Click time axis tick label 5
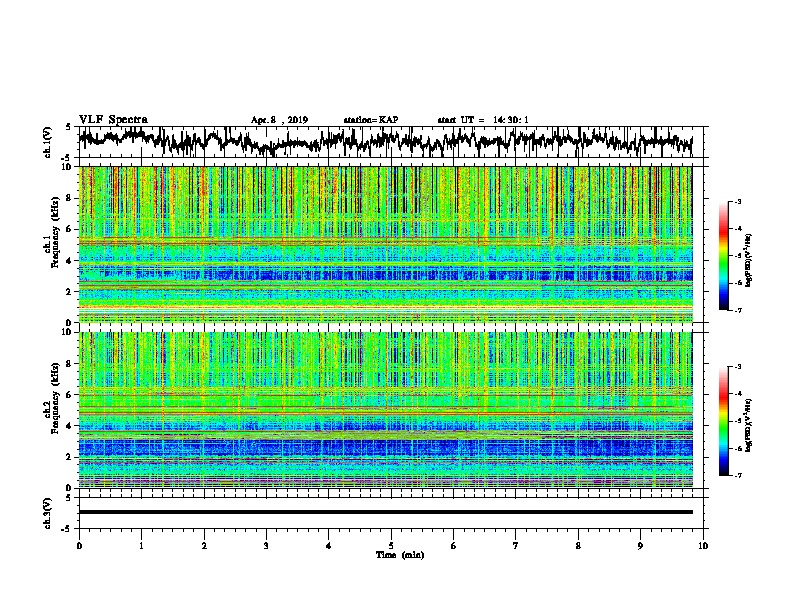792x612 pixels. pyautogui.click(x=391, y=546)
